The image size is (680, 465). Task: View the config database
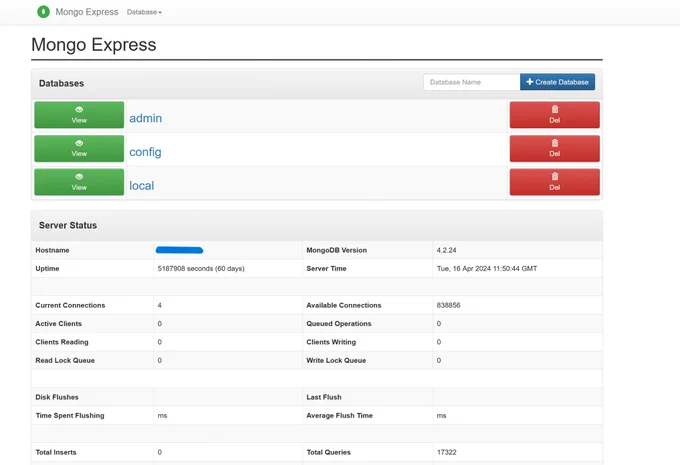[79, 148]
